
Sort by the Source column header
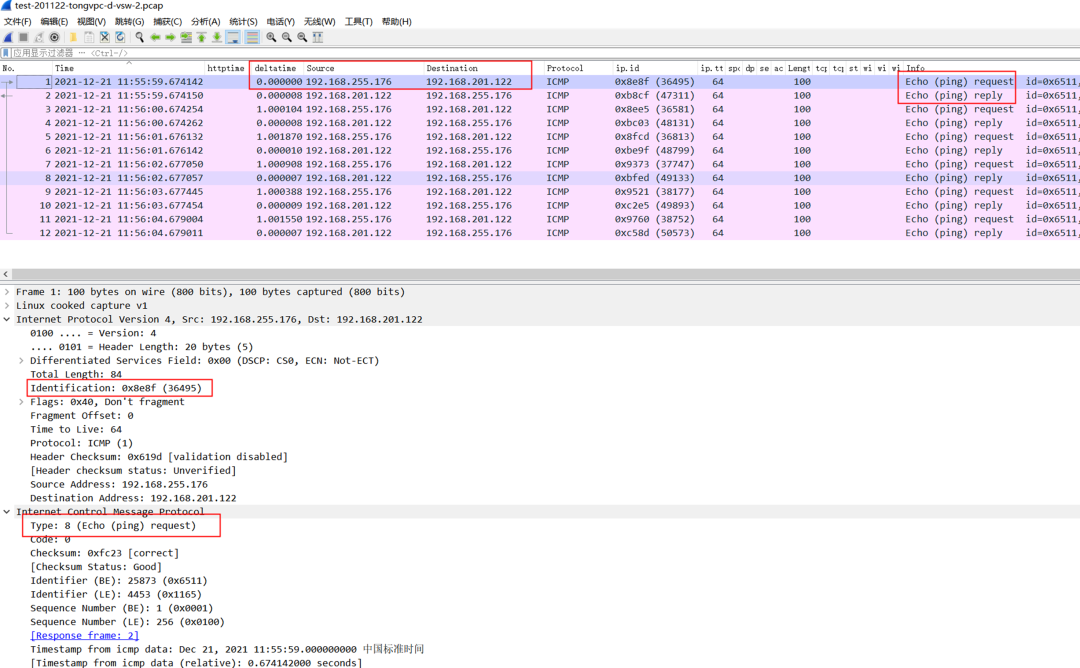[x=364, y=68]
